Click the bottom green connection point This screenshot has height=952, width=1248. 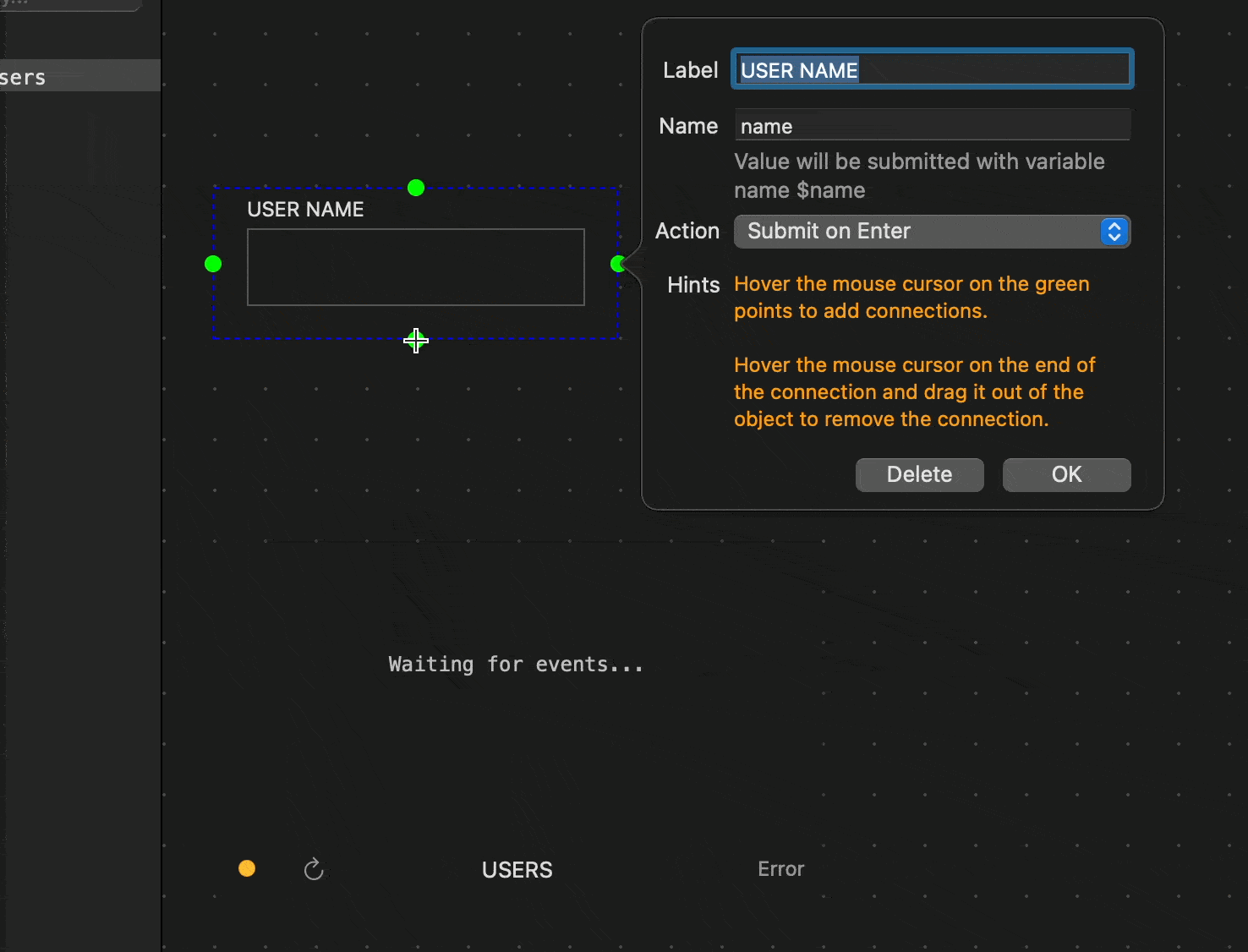click(416, 341)
